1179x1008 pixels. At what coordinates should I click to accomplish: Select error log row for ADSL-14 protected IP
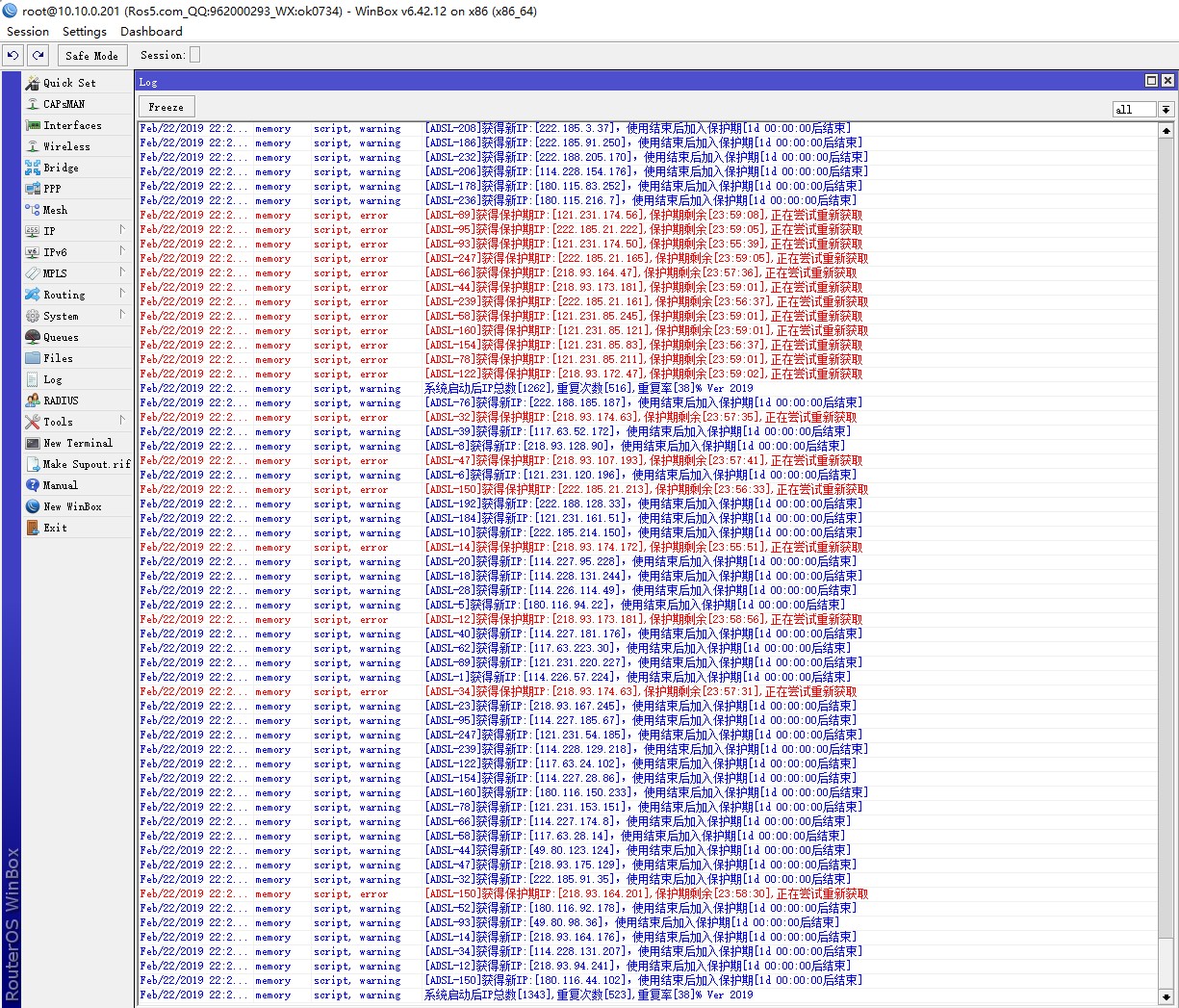click(648, 547)
